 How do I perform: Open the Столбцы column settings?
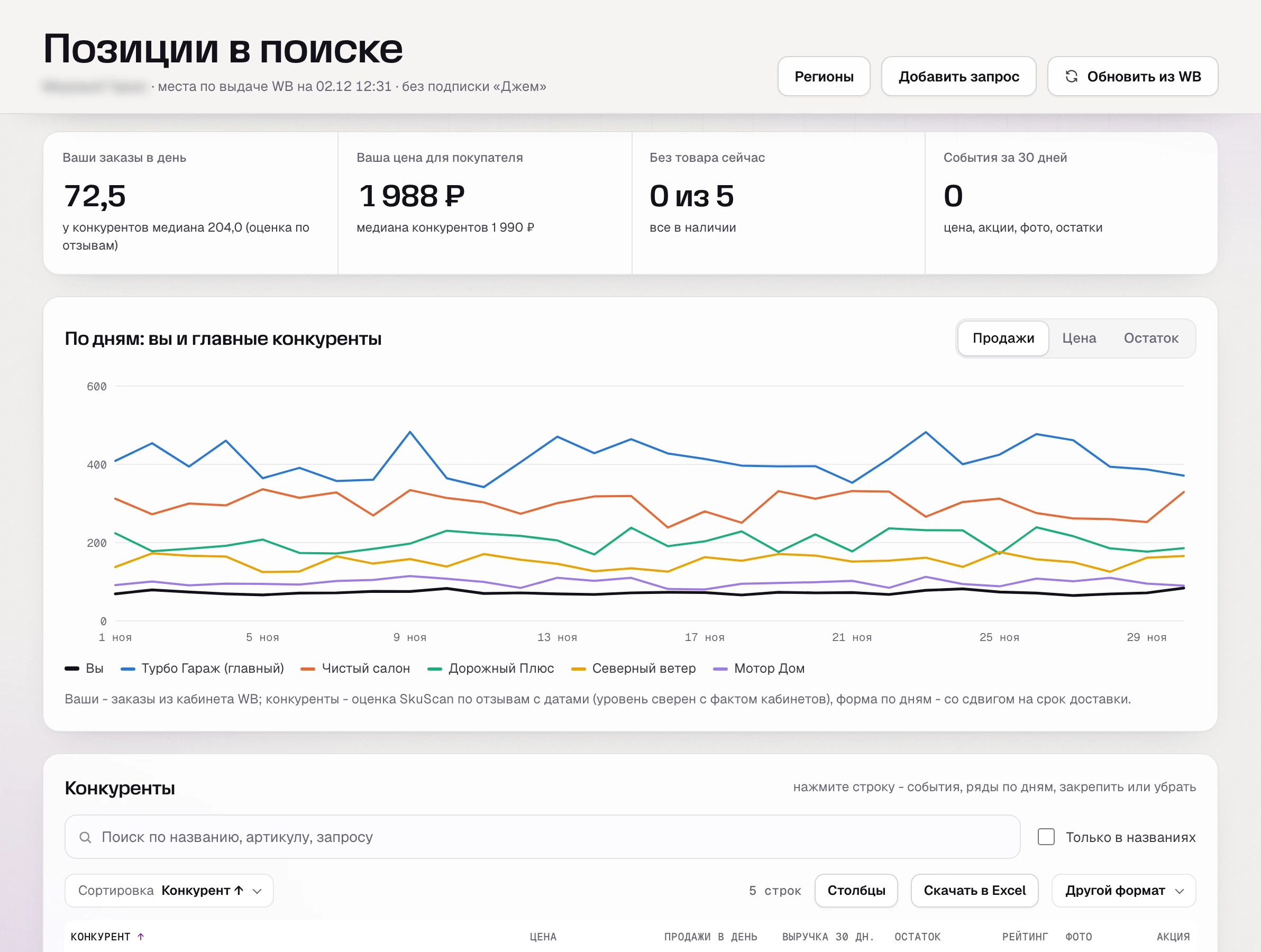point(856,891)
